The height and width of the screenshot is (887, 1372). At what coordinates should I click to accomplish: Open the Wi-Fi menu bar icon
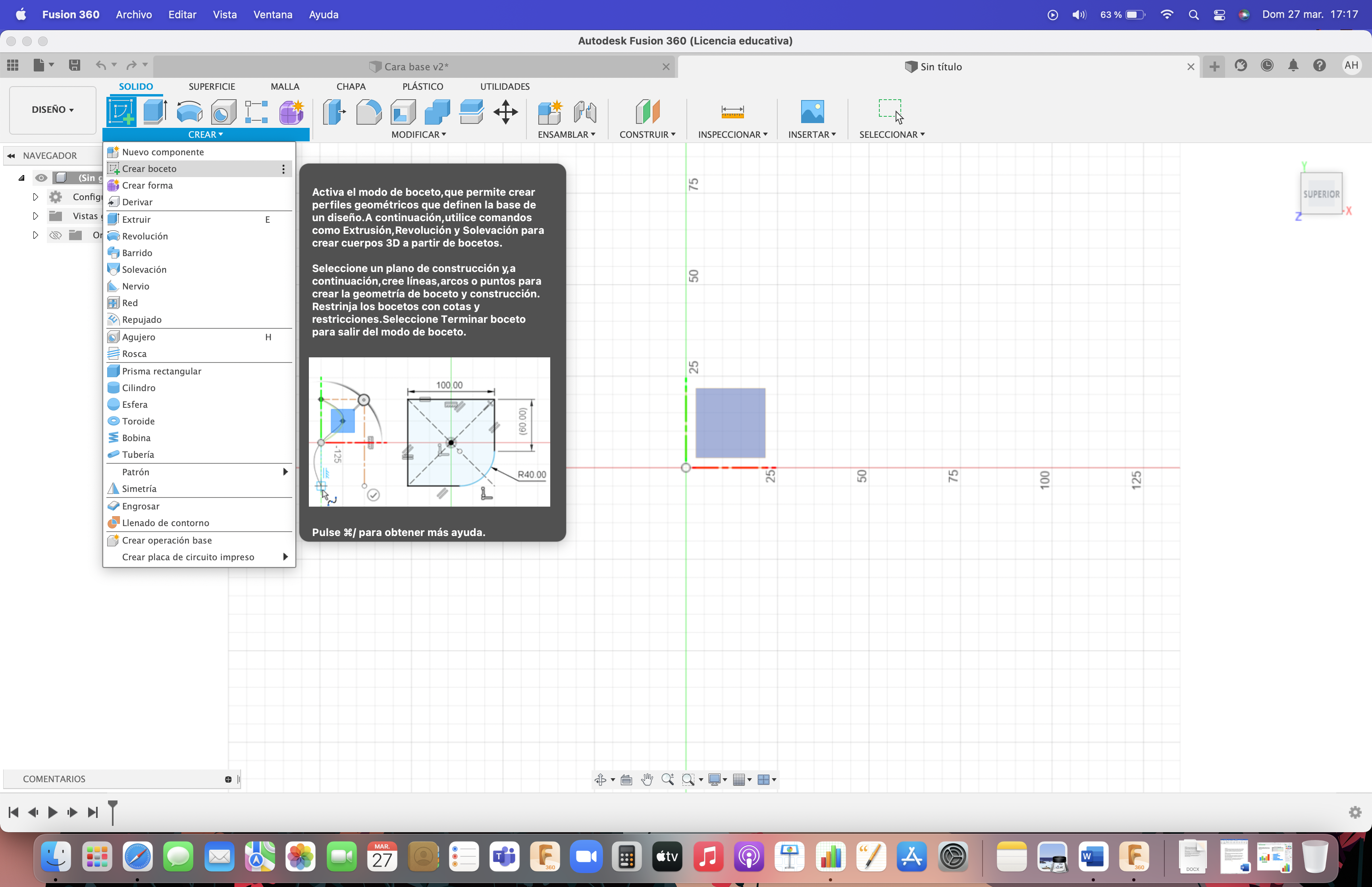(1167, 14)
